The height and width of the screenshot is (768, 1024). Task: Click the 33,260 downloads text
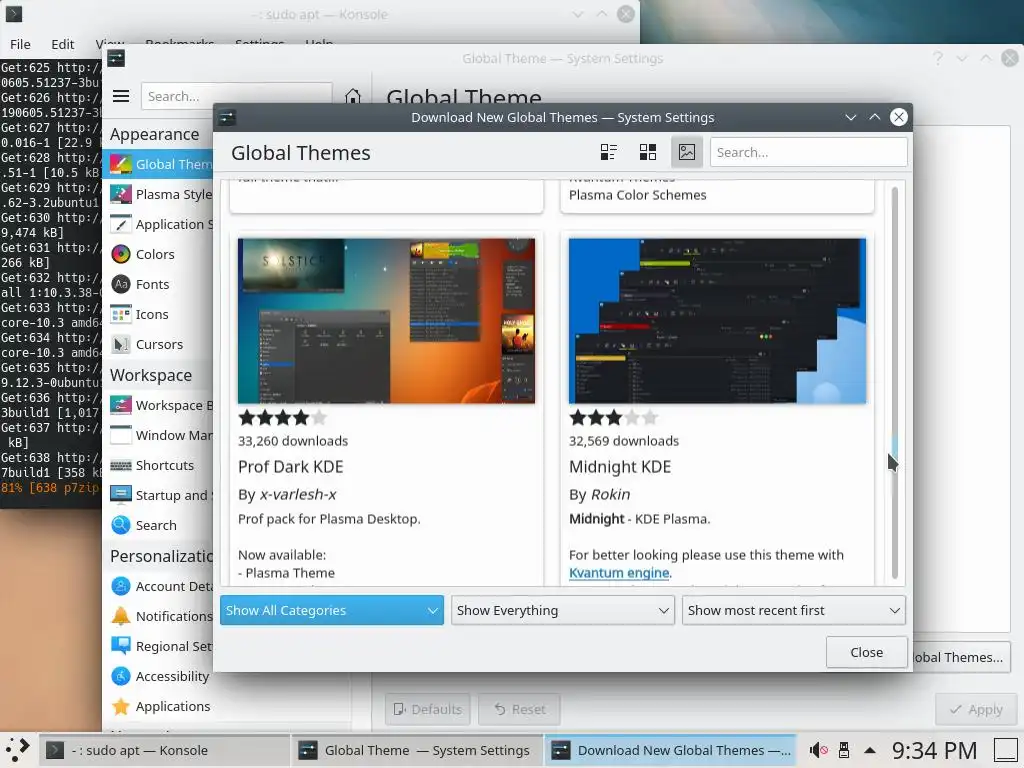pos(293,441)
